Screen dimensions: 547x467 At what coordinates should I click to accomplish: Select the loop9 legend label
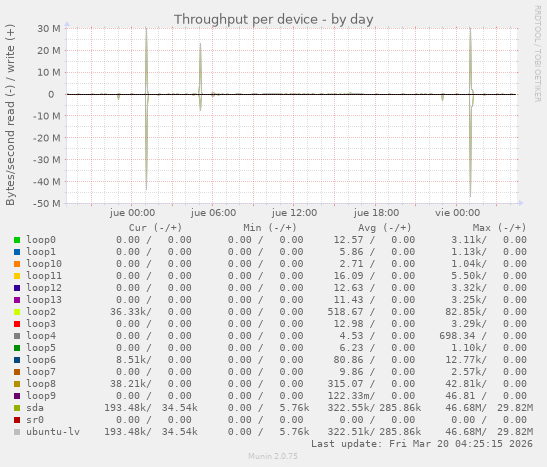point(41,396)
